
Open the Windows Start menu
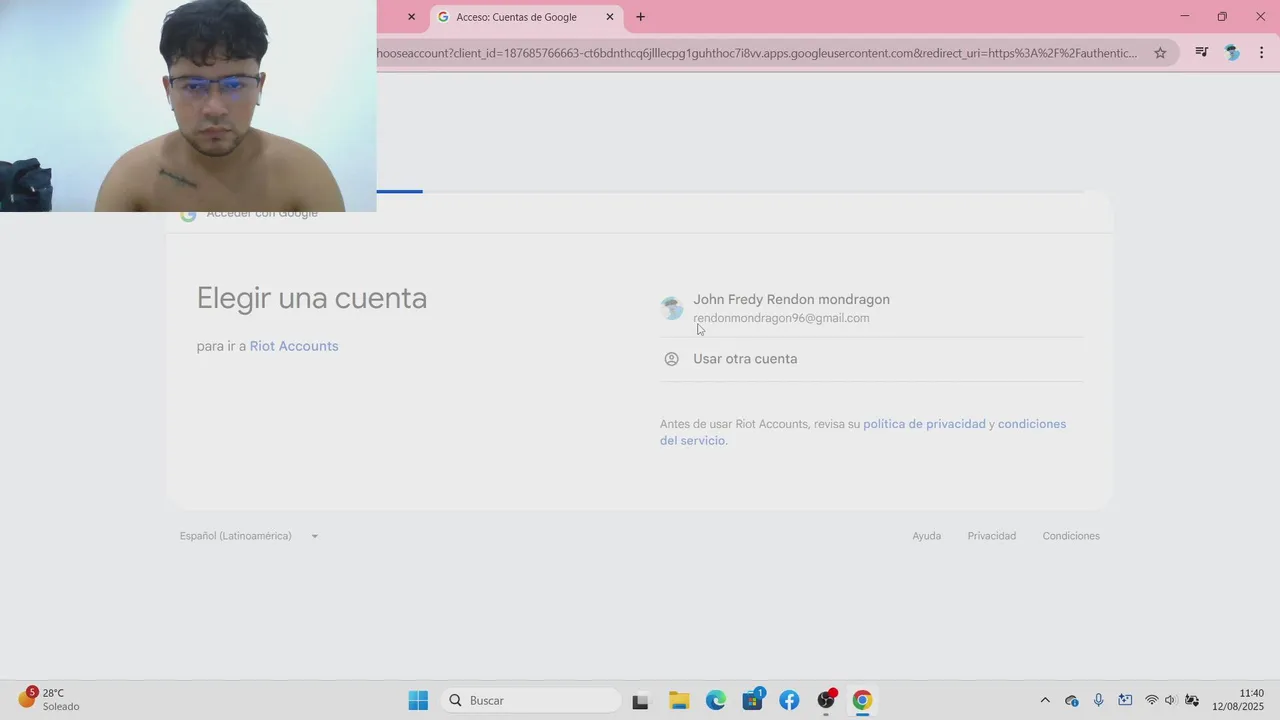[418, 700]
